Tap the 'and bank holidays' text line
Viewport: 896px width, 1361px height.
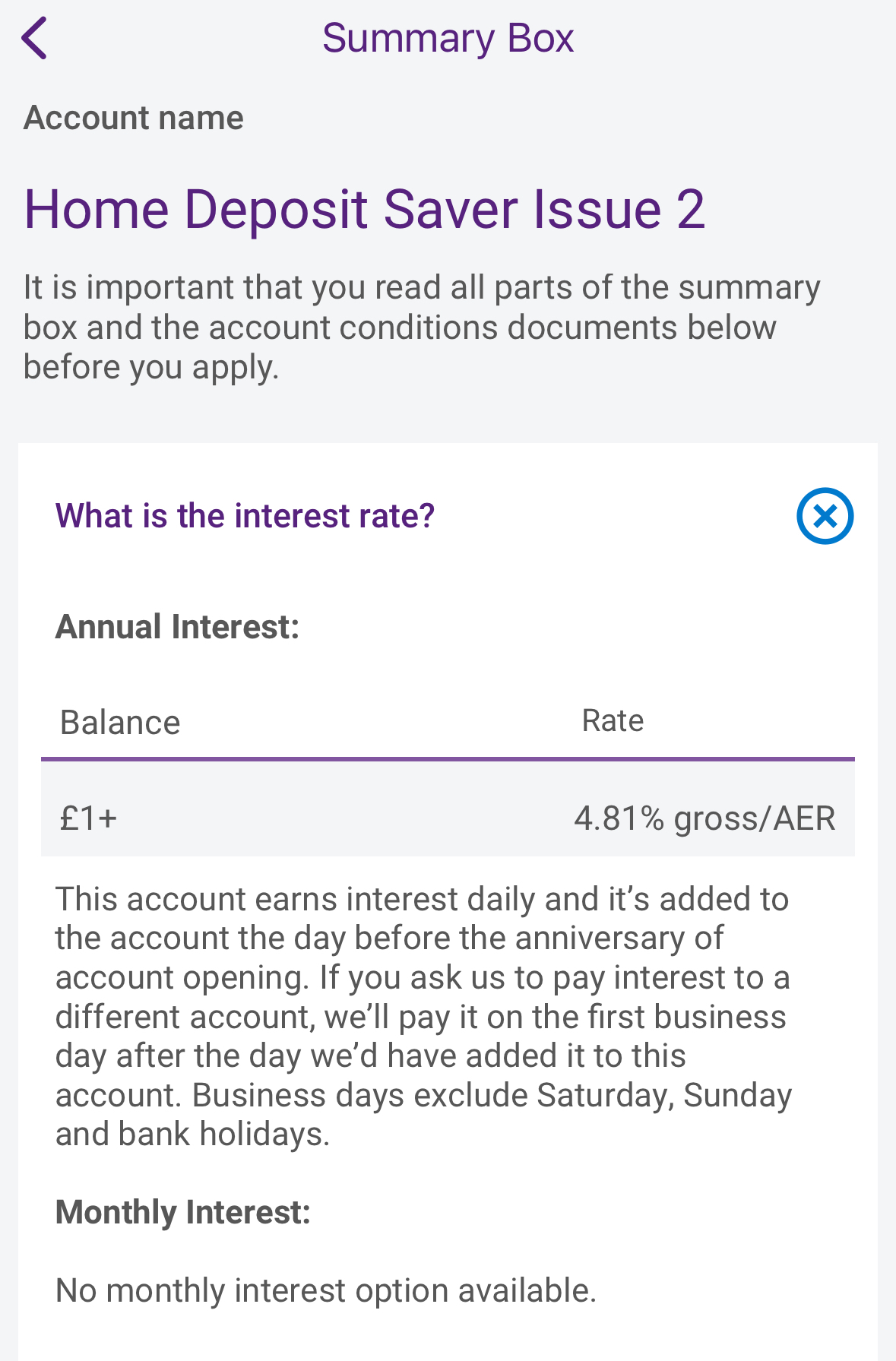click(x=192, y=1134)
